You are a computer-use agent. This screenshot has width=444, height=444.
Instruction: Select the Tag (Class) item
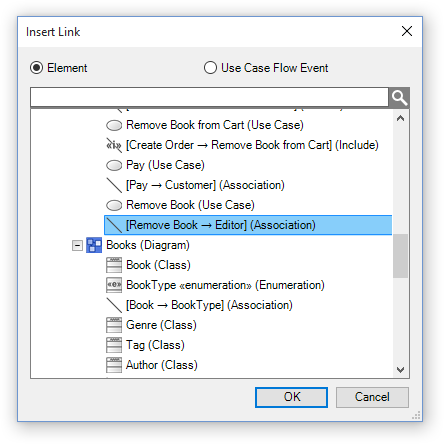pos(155,345)
